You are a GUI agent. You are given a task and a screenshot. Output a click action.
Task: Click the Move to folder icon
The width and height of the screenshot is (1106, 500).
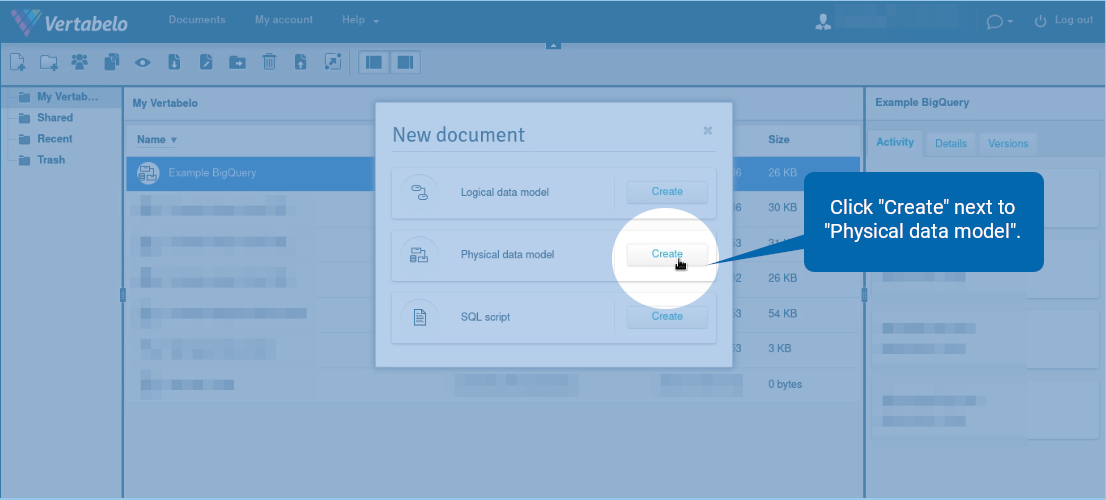[x=238, y=63]
